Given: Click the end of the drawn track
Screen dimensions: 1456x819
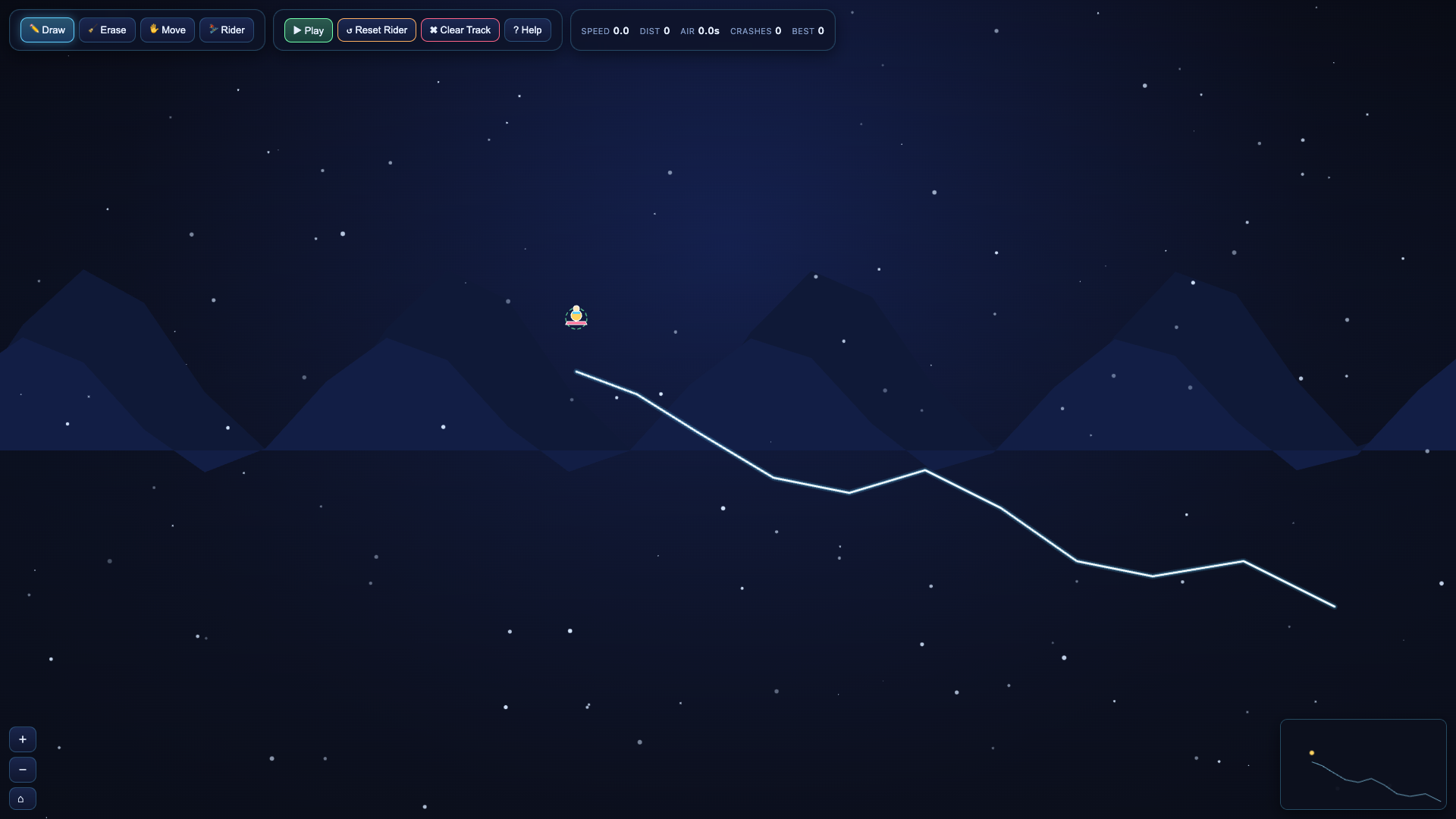Looking at the screenshot, I should pos(1335,606).
